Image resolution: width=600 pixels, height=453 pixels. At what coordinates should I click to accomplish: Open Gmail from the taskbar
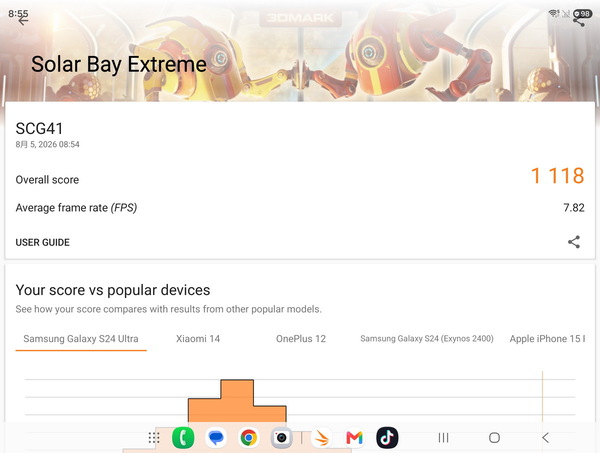pyautogui.click(x=354, y=438)
